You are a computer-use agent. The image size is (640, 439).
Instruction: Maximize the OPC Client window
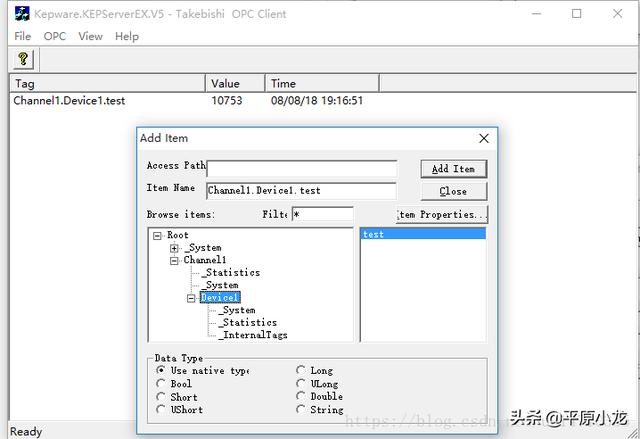click(576, 14)
